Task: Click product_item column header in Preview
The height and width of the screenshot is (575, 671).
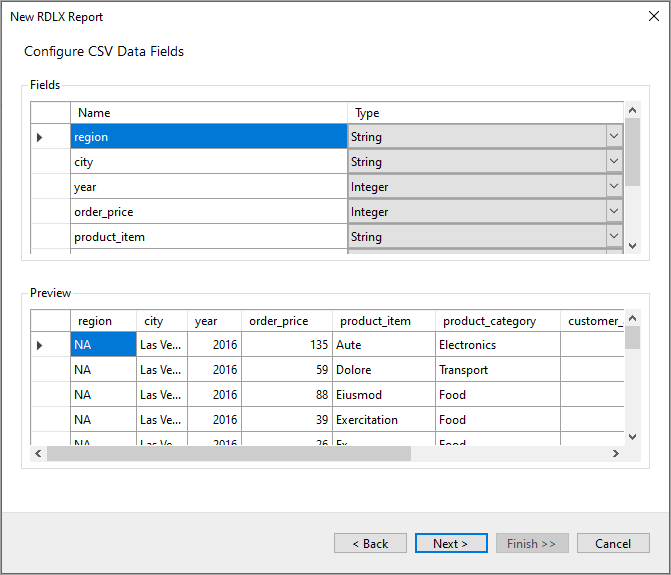Action: pyautogui.click(x=384, y=321)
